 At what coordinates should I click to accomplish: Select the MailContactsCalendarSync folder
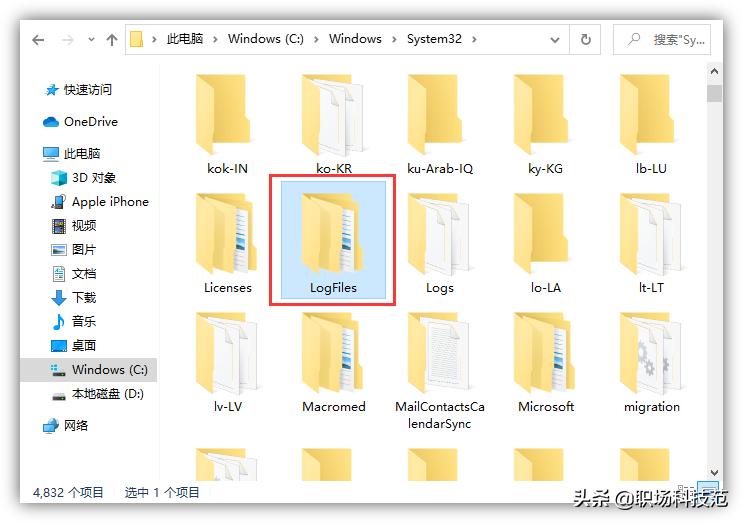click(x=440, y=371)
